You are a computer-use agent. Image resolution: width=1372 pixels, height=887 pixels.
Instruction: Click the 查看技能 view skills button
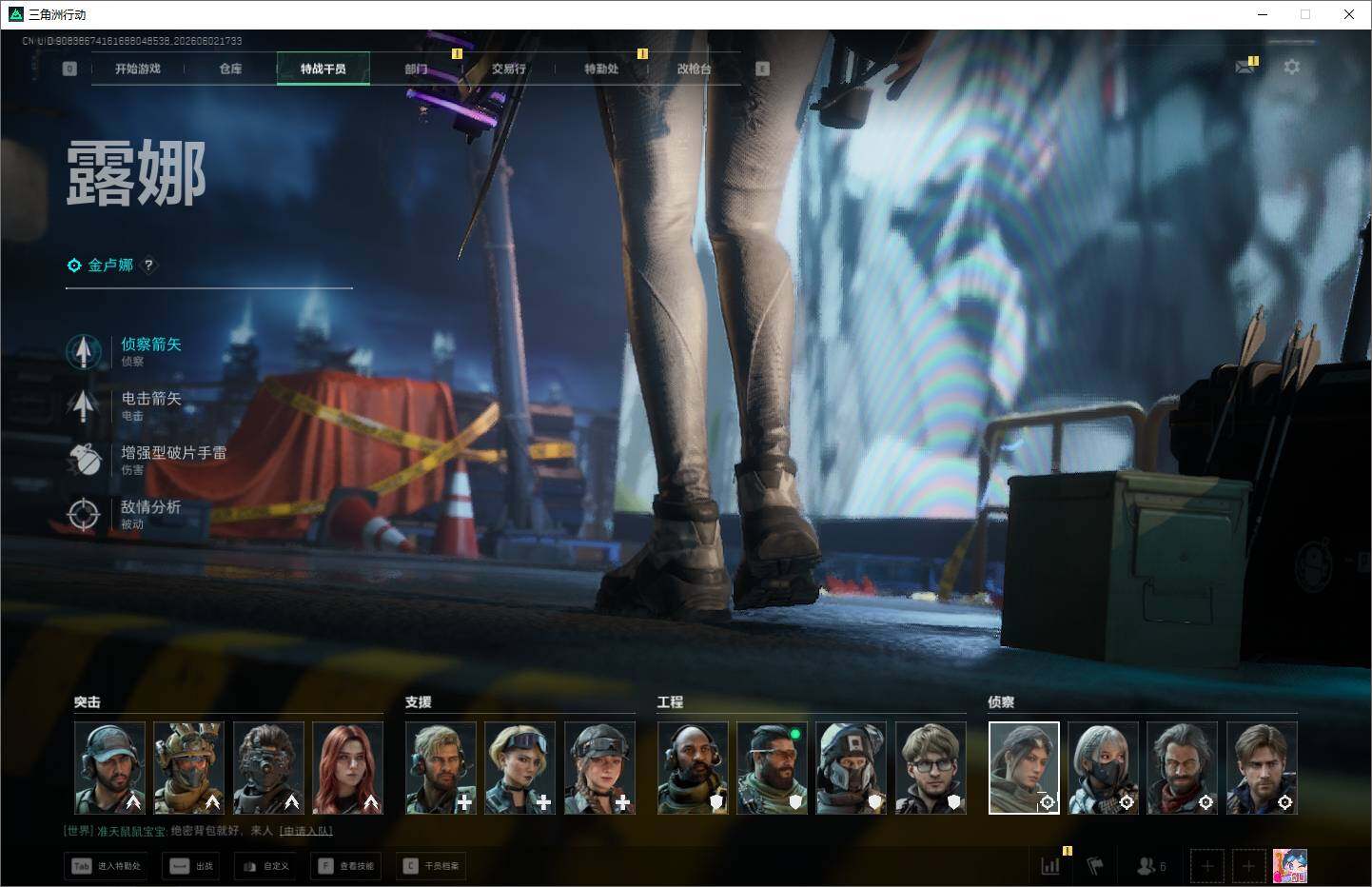(346, 866)
